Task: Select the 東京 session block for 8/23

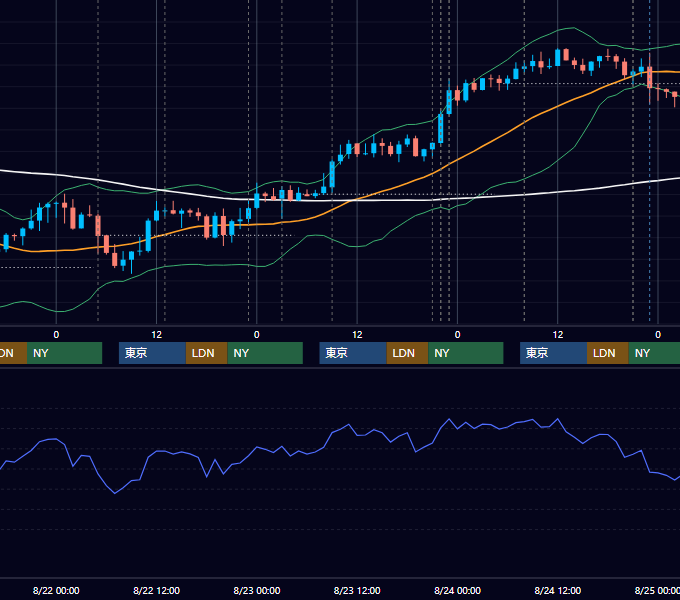Action: point(353,353)
